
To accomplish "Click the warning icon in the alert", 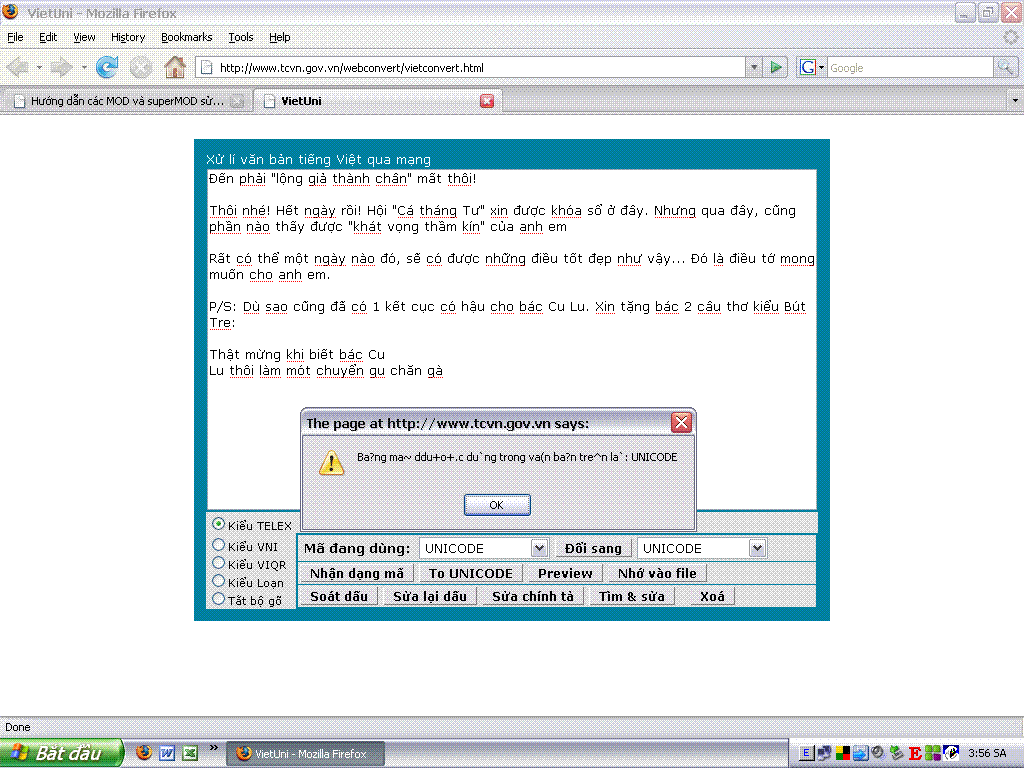I will (331, 462).
